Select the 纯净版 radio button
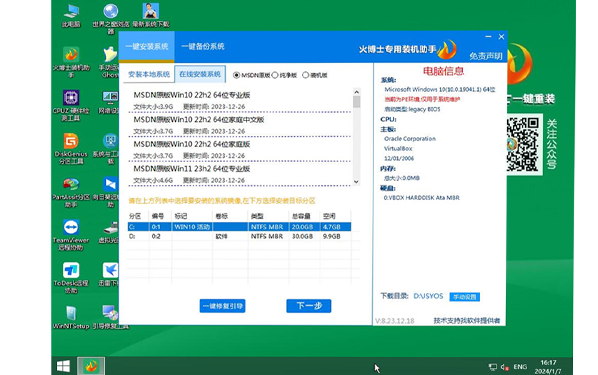 (275, 75)
